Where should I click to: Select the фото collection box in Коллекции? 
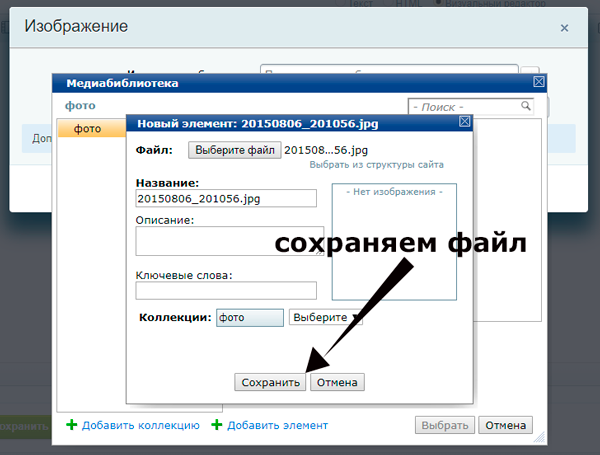(250, 318)
